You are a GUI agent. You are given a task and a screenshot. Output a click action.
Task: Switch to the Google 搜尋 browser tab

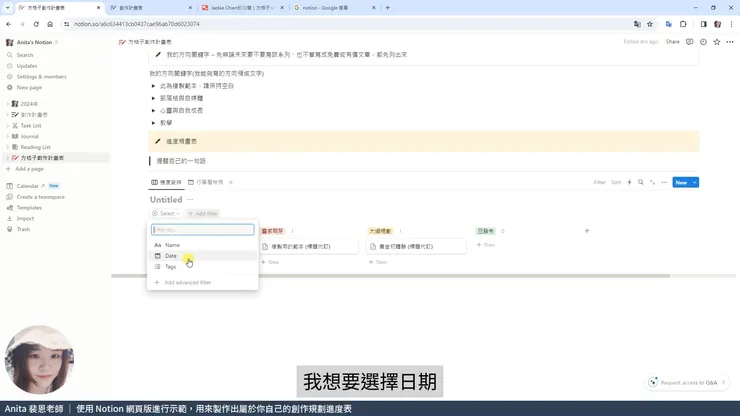pyautogui.click(x=334, y=8)
